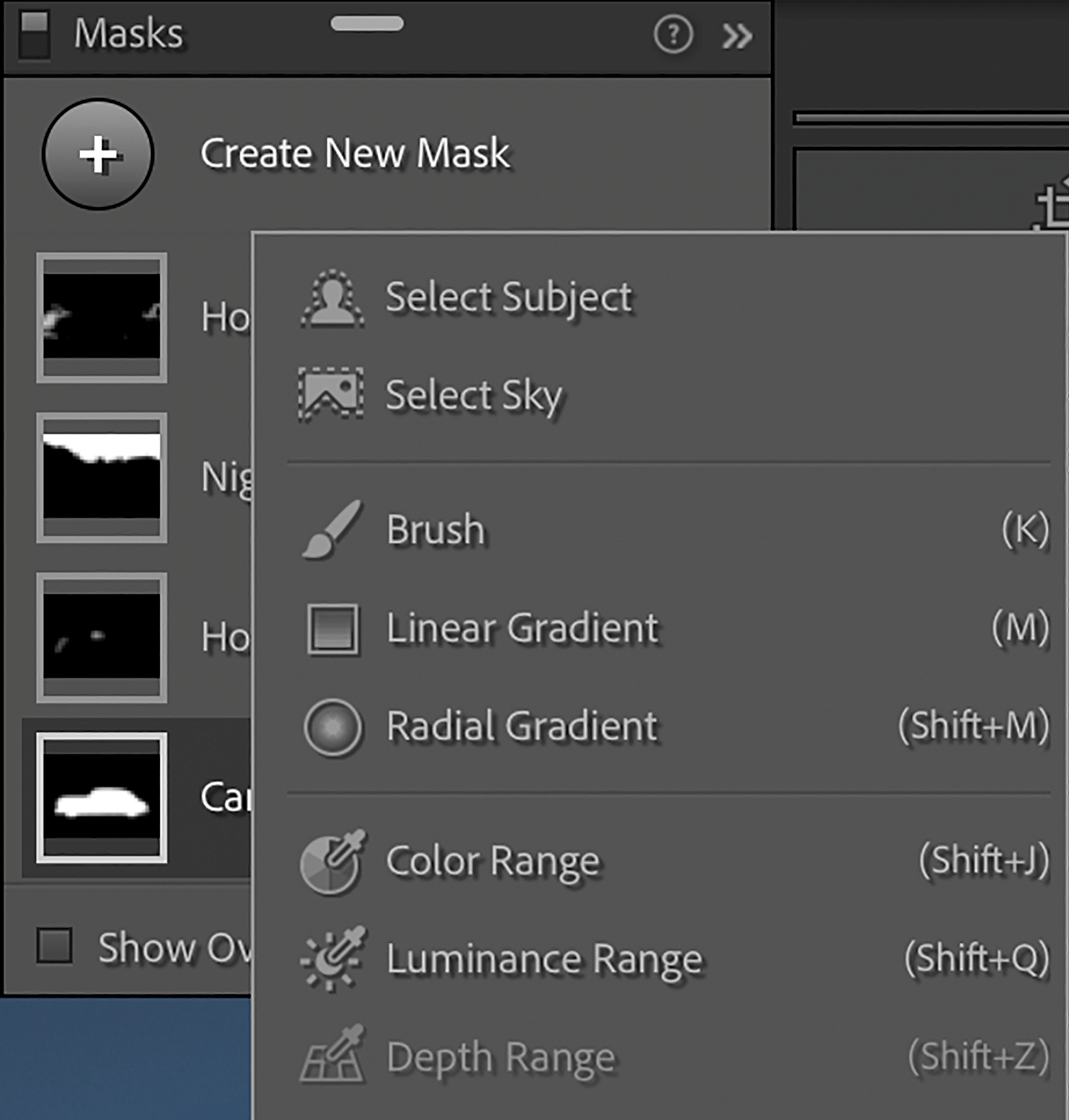The height and width of the screenshot is (1120, 1069).
Task: Click the Luminance Range menu label
Action: pos(545,959)
